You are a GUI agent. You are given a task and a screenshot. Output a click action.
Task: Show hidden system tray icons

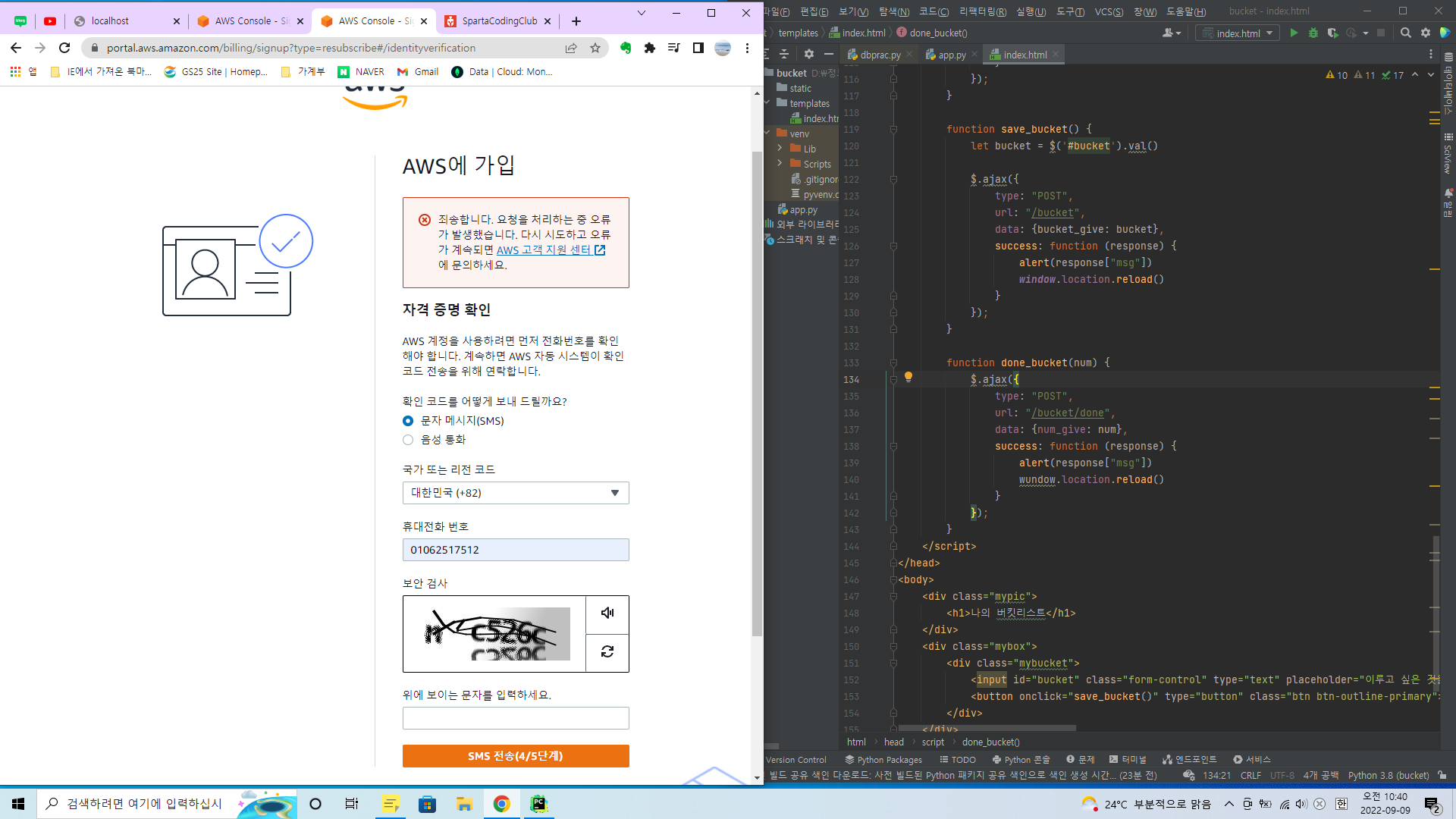(1229, 804)
